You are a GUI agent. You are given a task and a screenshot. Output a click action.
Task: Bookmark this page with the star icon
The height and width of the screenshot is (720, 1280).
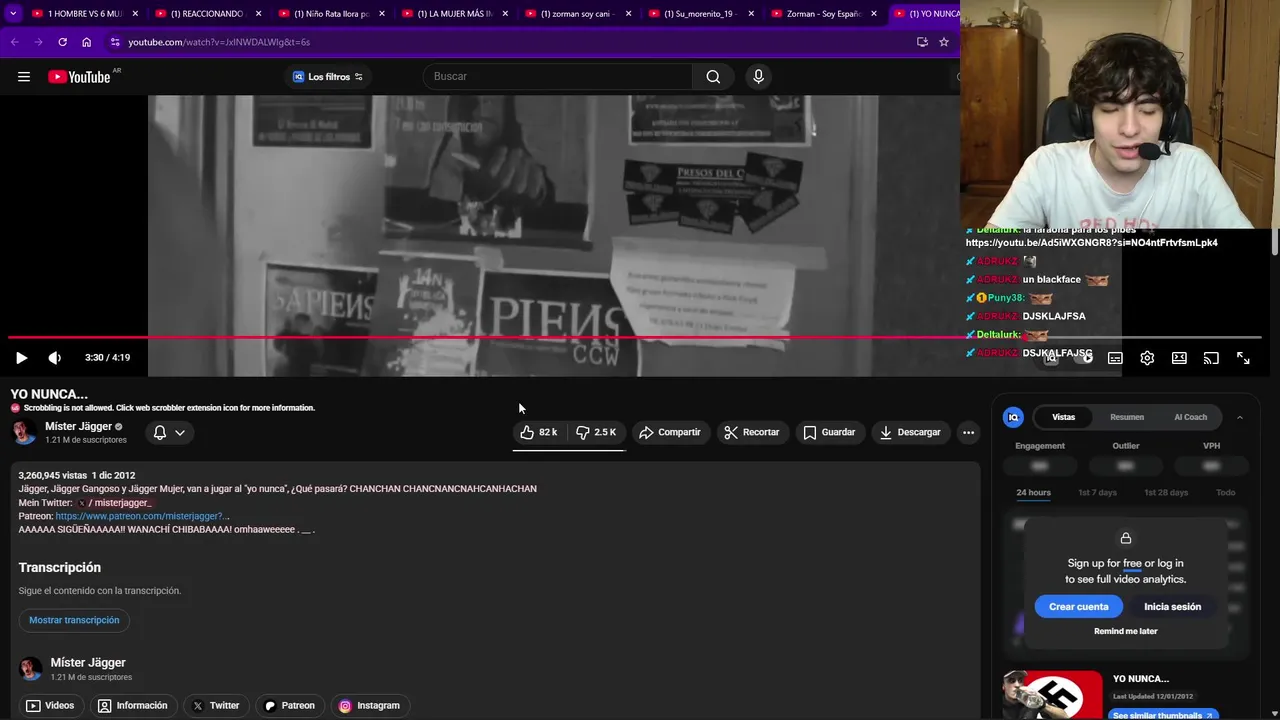pyautogui.click(x=943, y=42)
